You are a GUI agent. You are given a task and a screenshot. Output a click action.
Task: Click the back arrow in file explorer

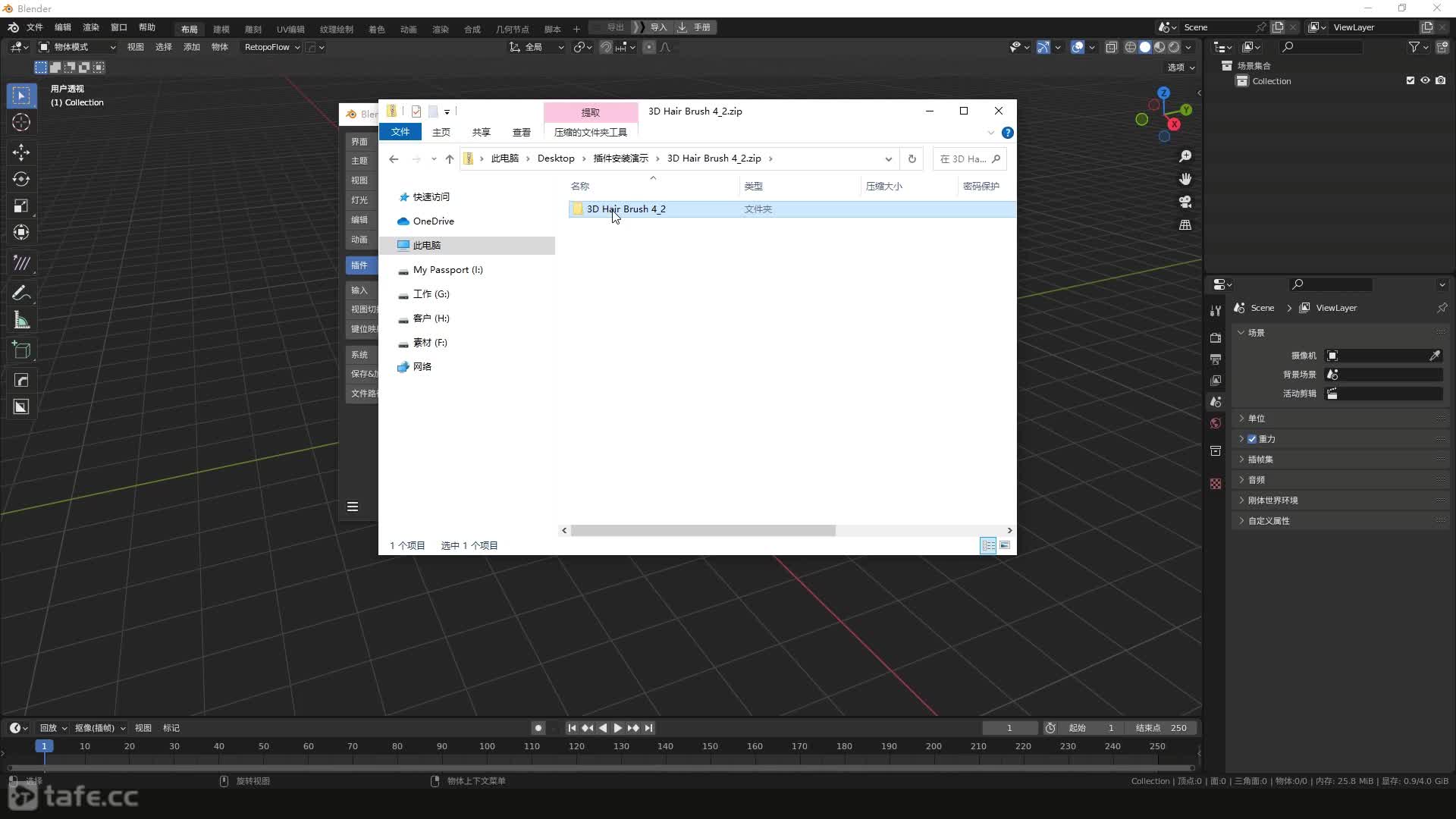tap(394, 158)
